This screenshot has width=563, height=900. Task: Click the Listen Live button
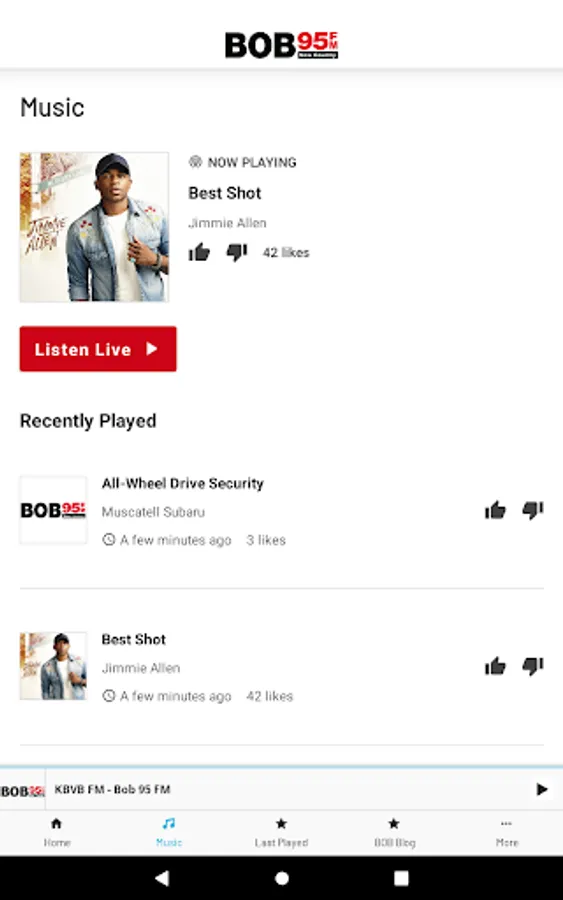pos(98,349)
